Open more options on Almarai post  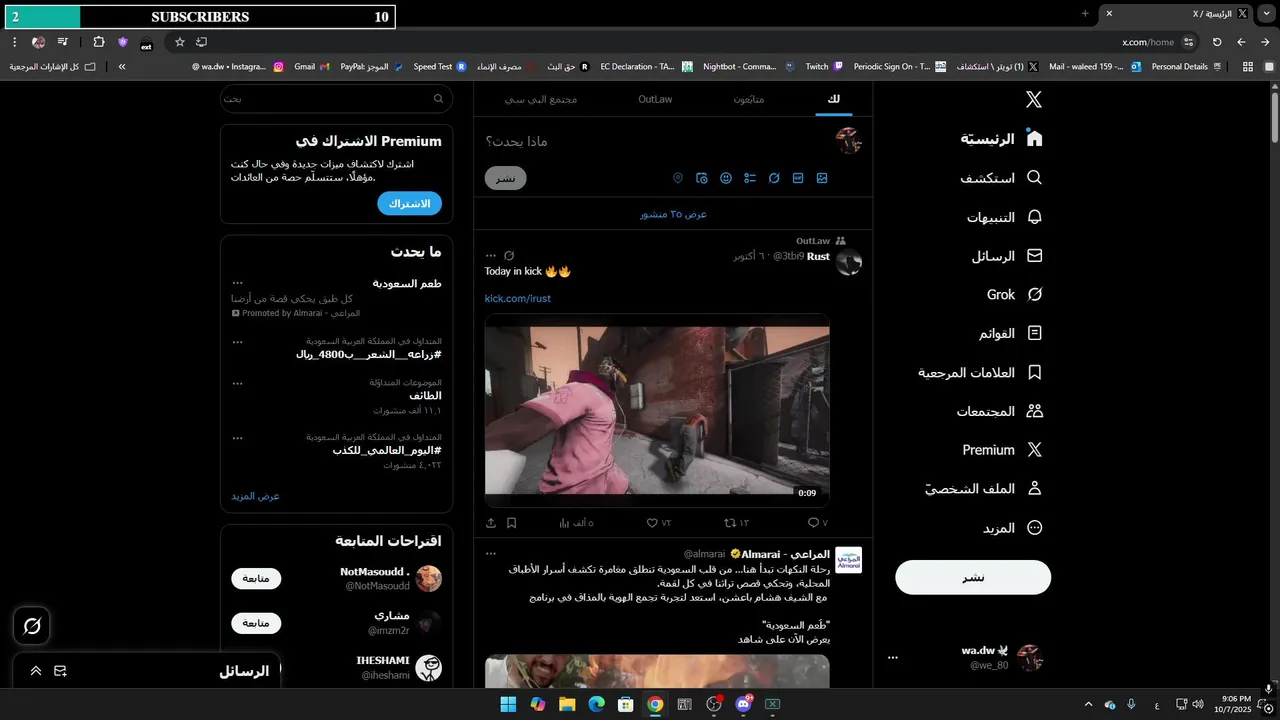click(491, 553)
